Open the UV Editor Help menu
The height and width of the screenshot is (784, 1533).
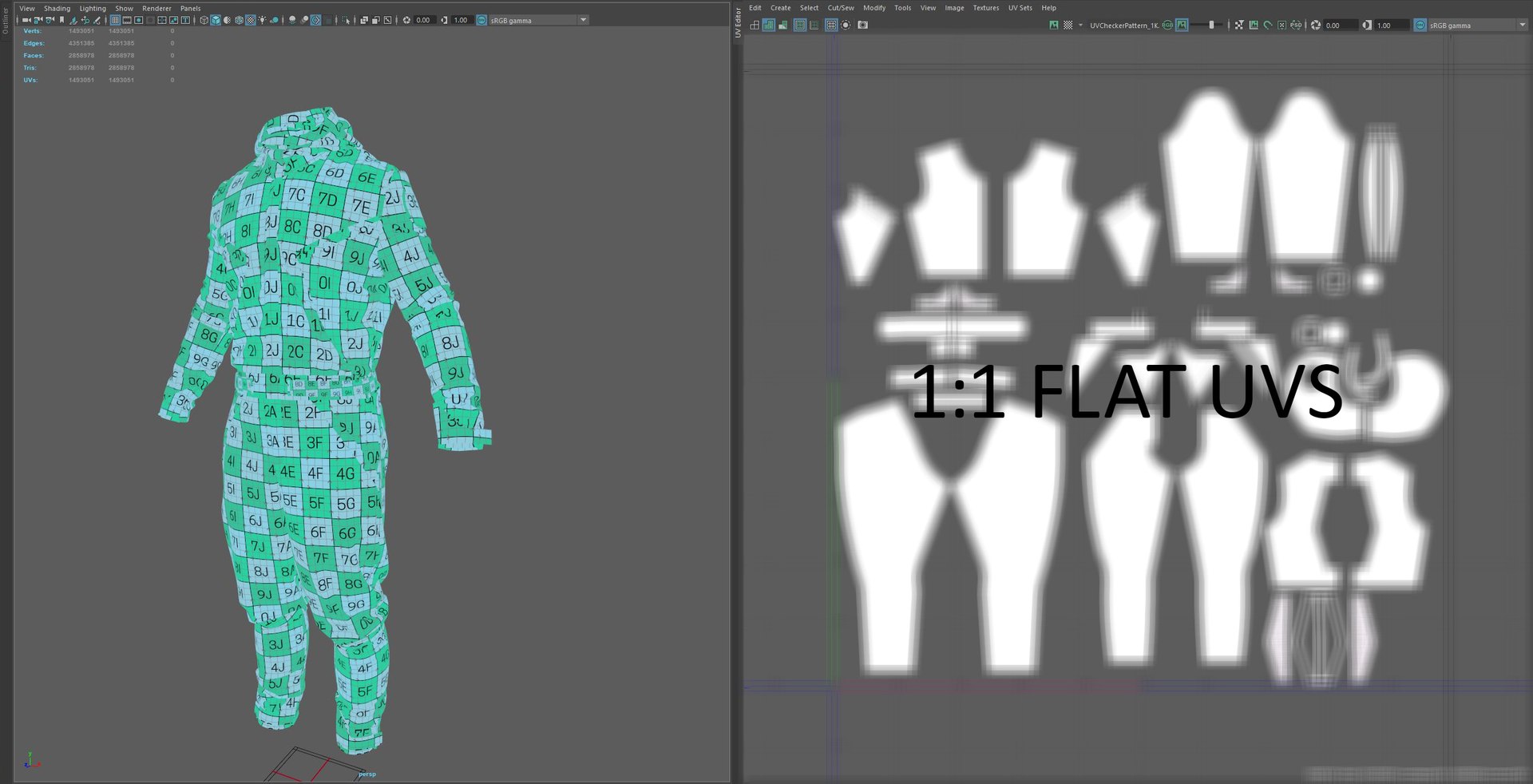pos(1048,8)
